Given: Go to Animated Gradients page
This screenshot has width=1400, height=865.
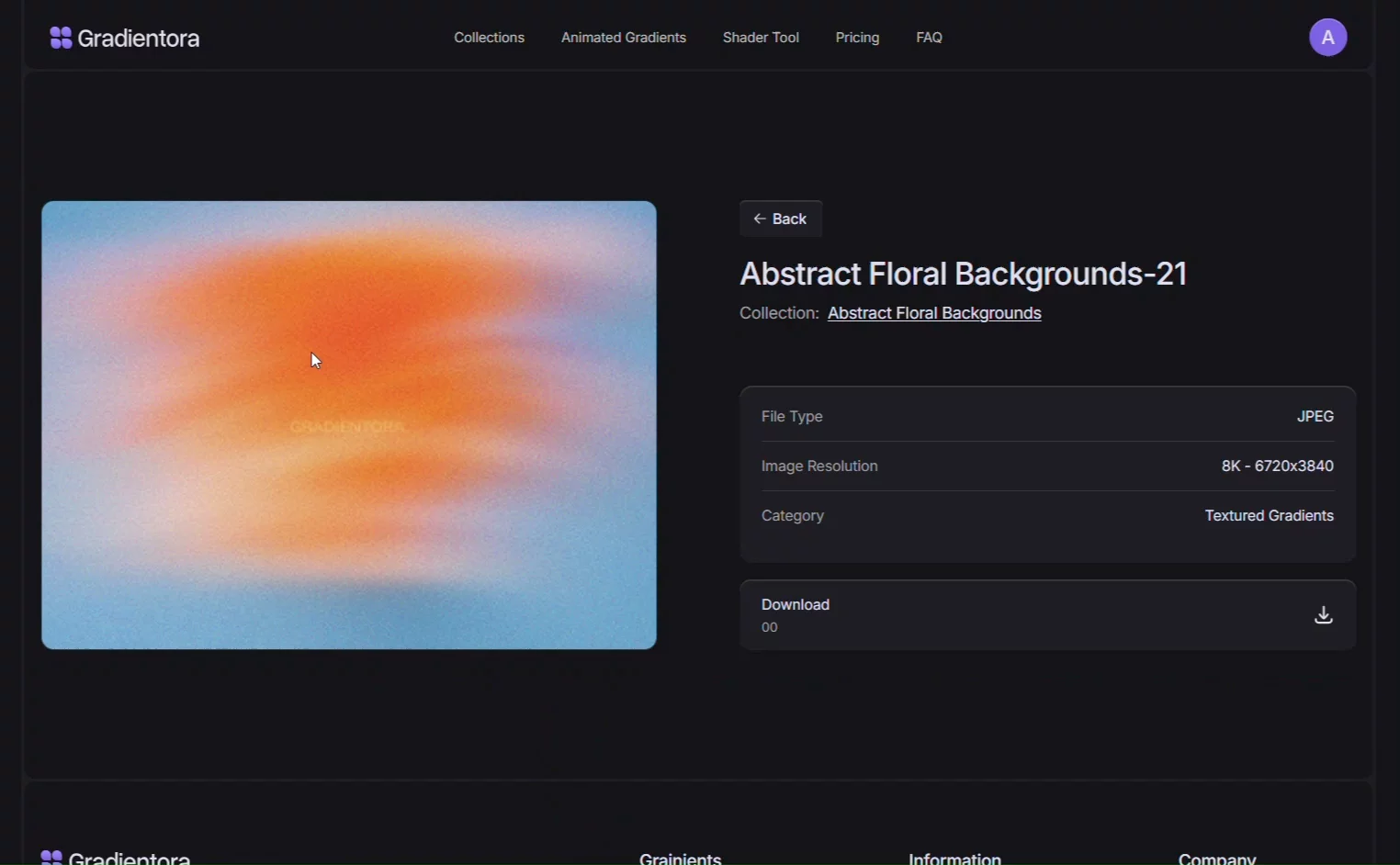Looking at the screenshot, I should 624,38.
